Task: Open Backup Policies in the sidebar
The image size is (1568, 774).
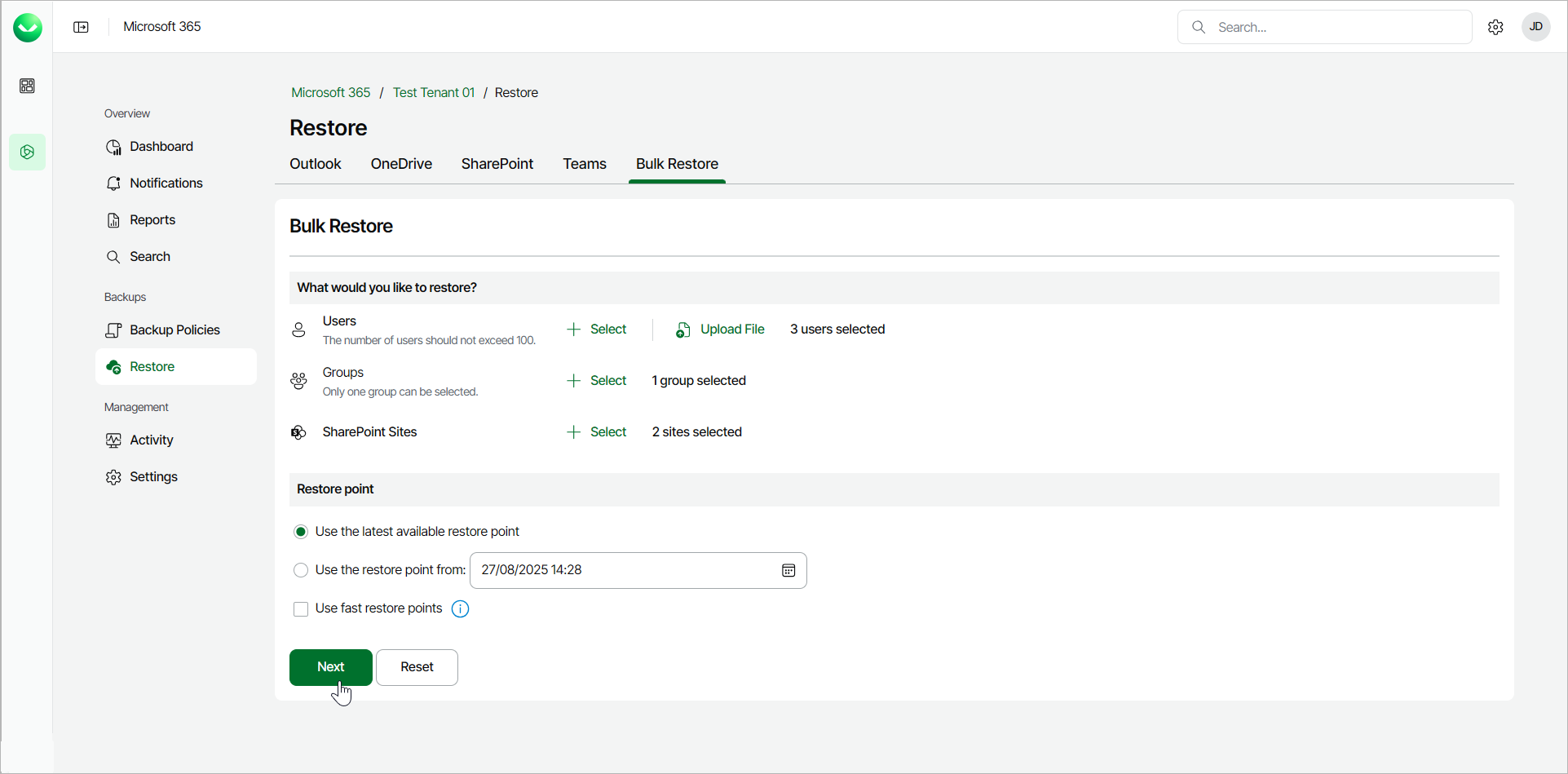Action: click(174, 330)
